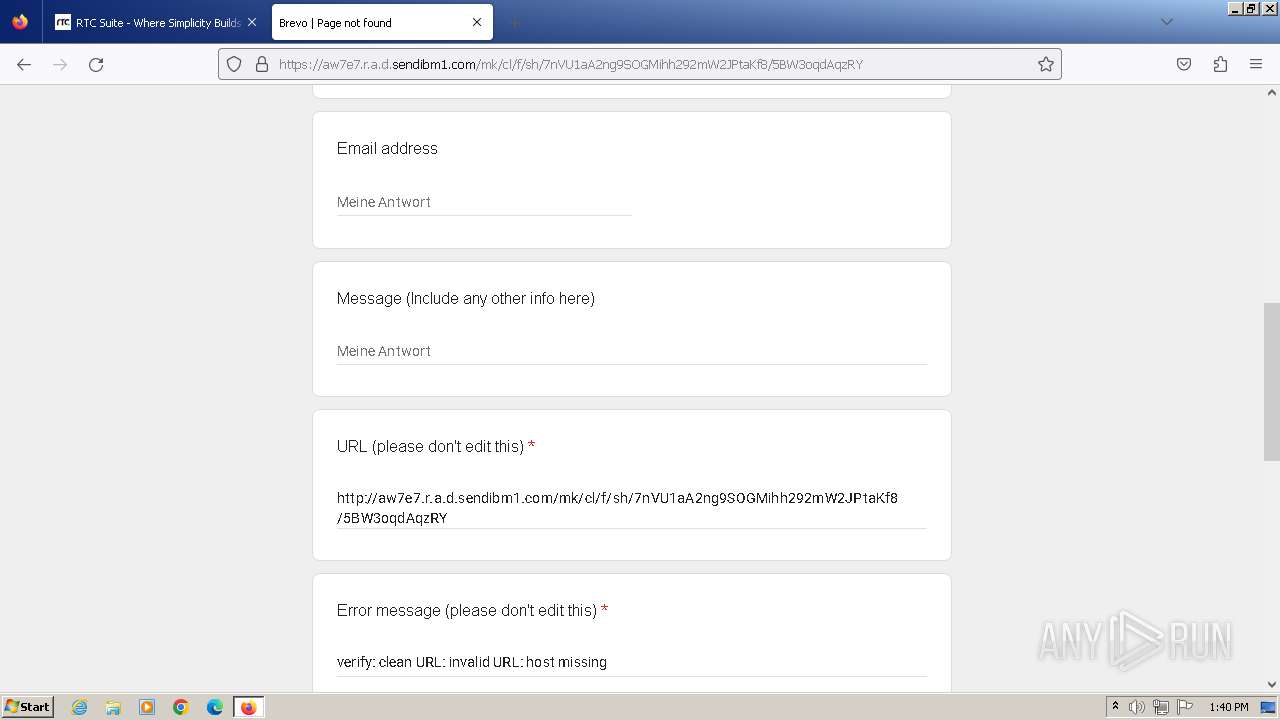Launch Google Chrome from taskbar

coord(181,707)
